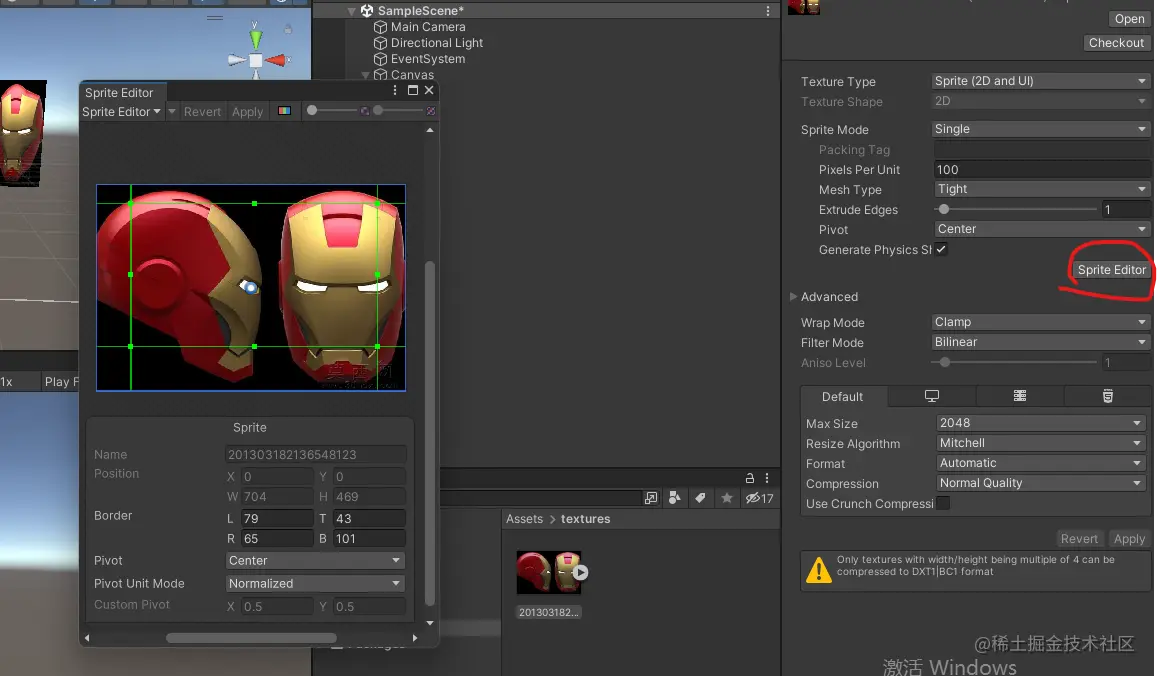Click the Border B field showing 101

click(369, 538)
